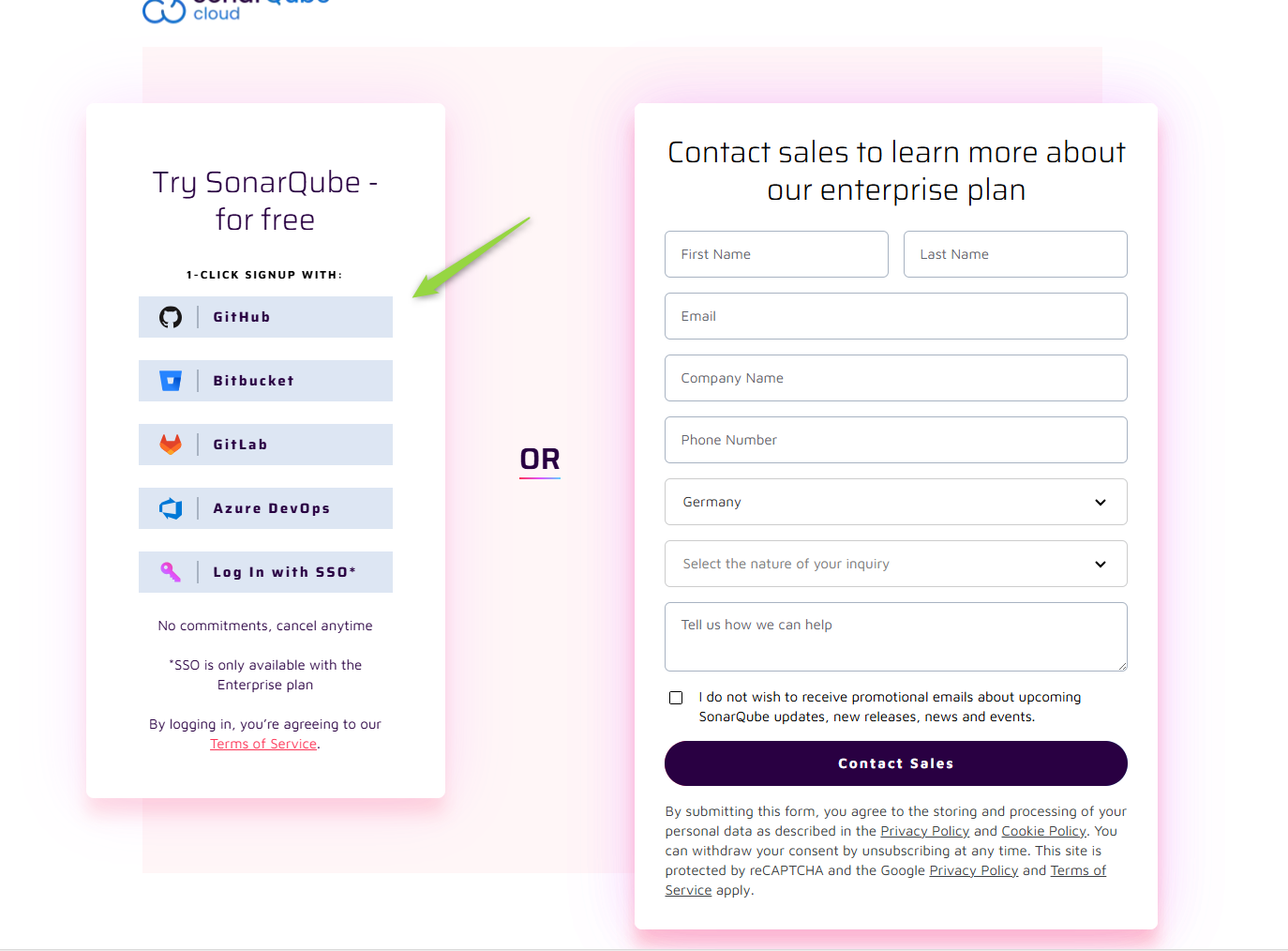Screen dimensions: 1288x951
Task: Click the chevron in the country selector
Action: point(1101,503)
